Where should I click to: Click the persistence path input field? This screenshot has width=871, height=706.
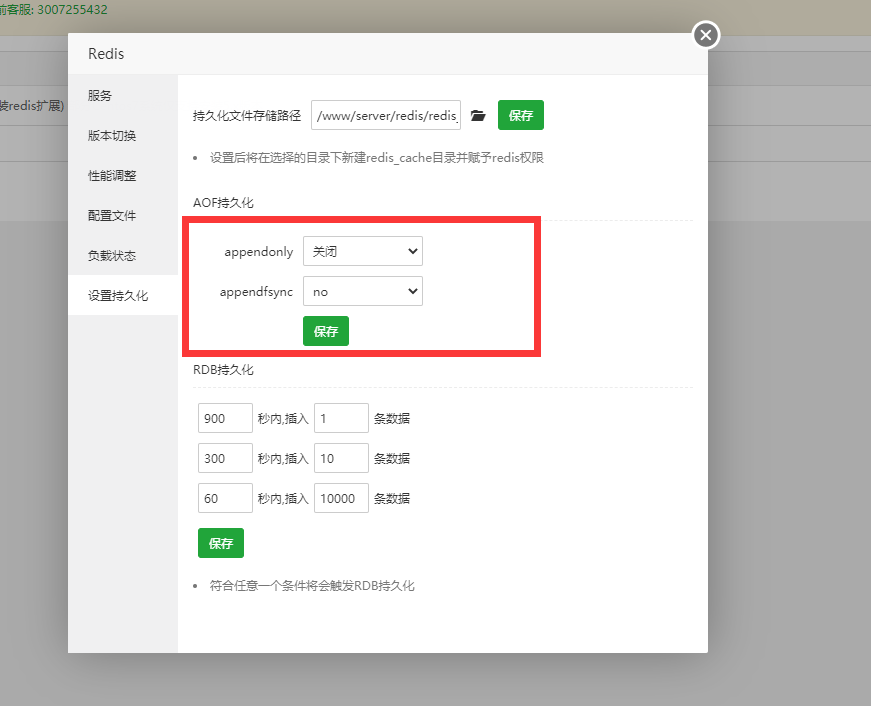pyautogui.click(x=386, y=115)
